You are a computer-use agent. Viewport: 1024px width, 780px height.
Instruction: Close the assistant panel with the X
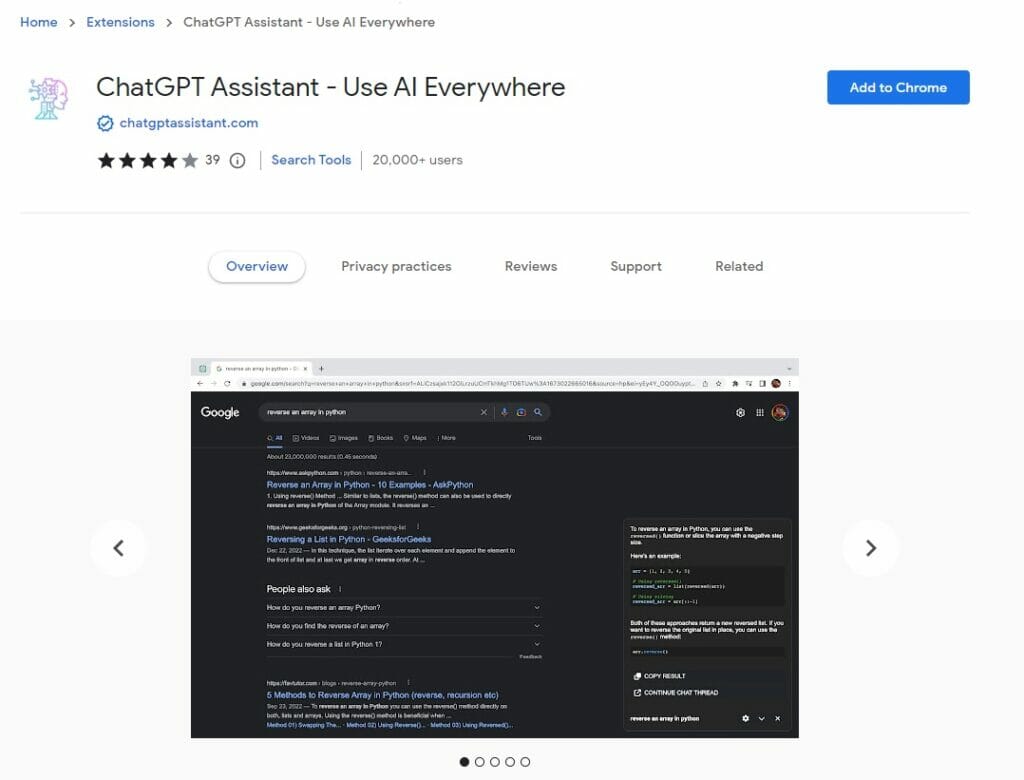click(x=777, y=719)
